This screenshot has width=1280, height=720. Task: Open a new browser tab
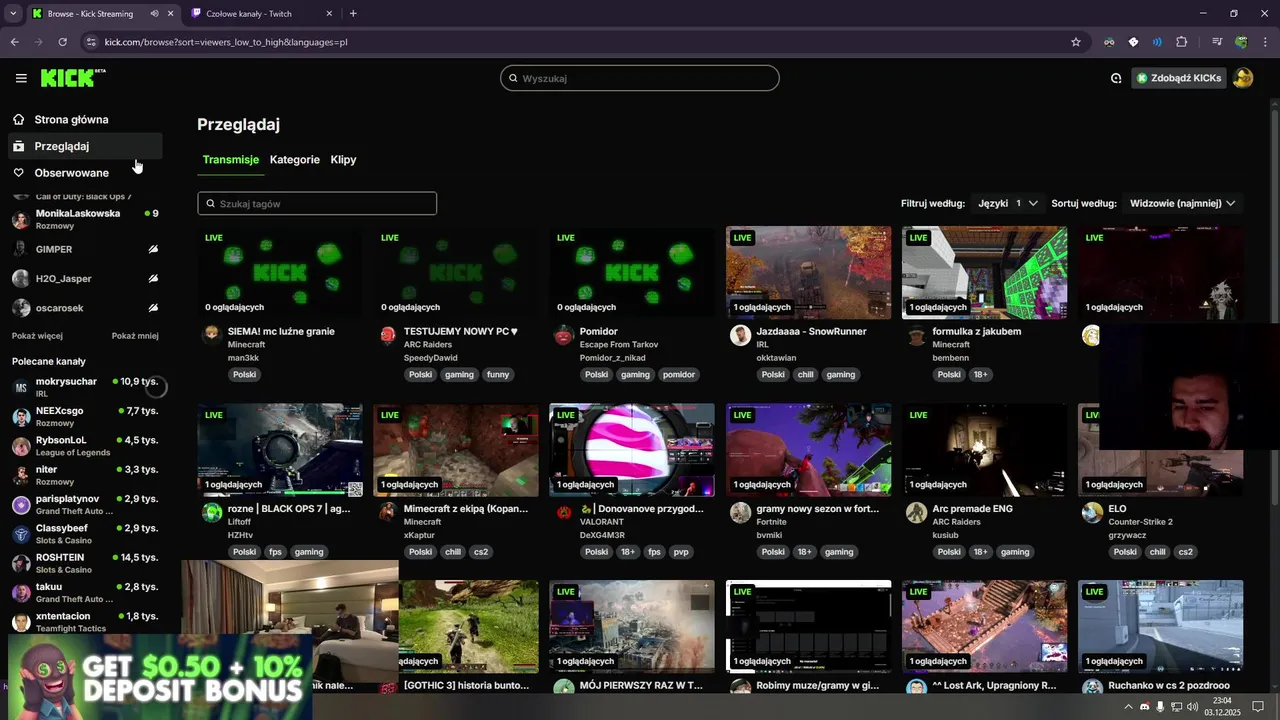point(353,14)
